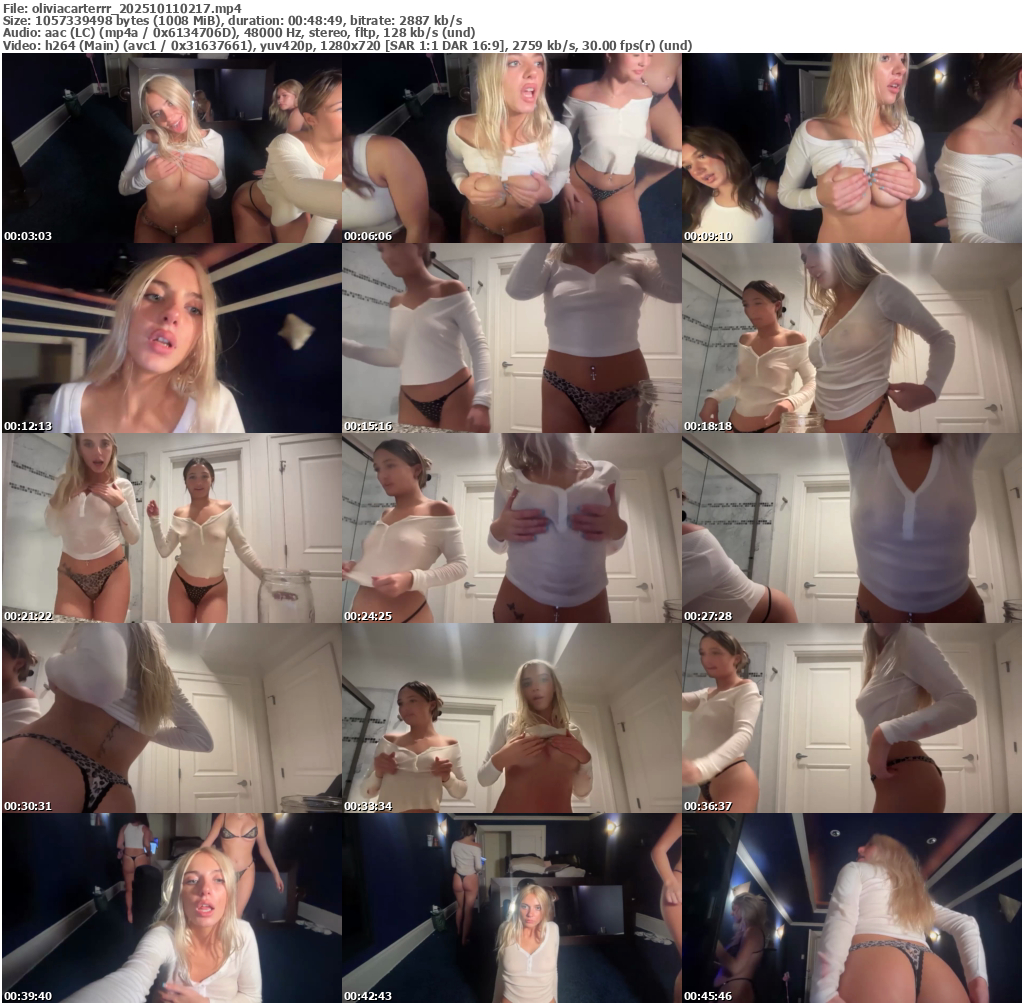Click the frame marked 00:42:43
This screenshot has width=1024, height=1003.
tap(512, 908)
